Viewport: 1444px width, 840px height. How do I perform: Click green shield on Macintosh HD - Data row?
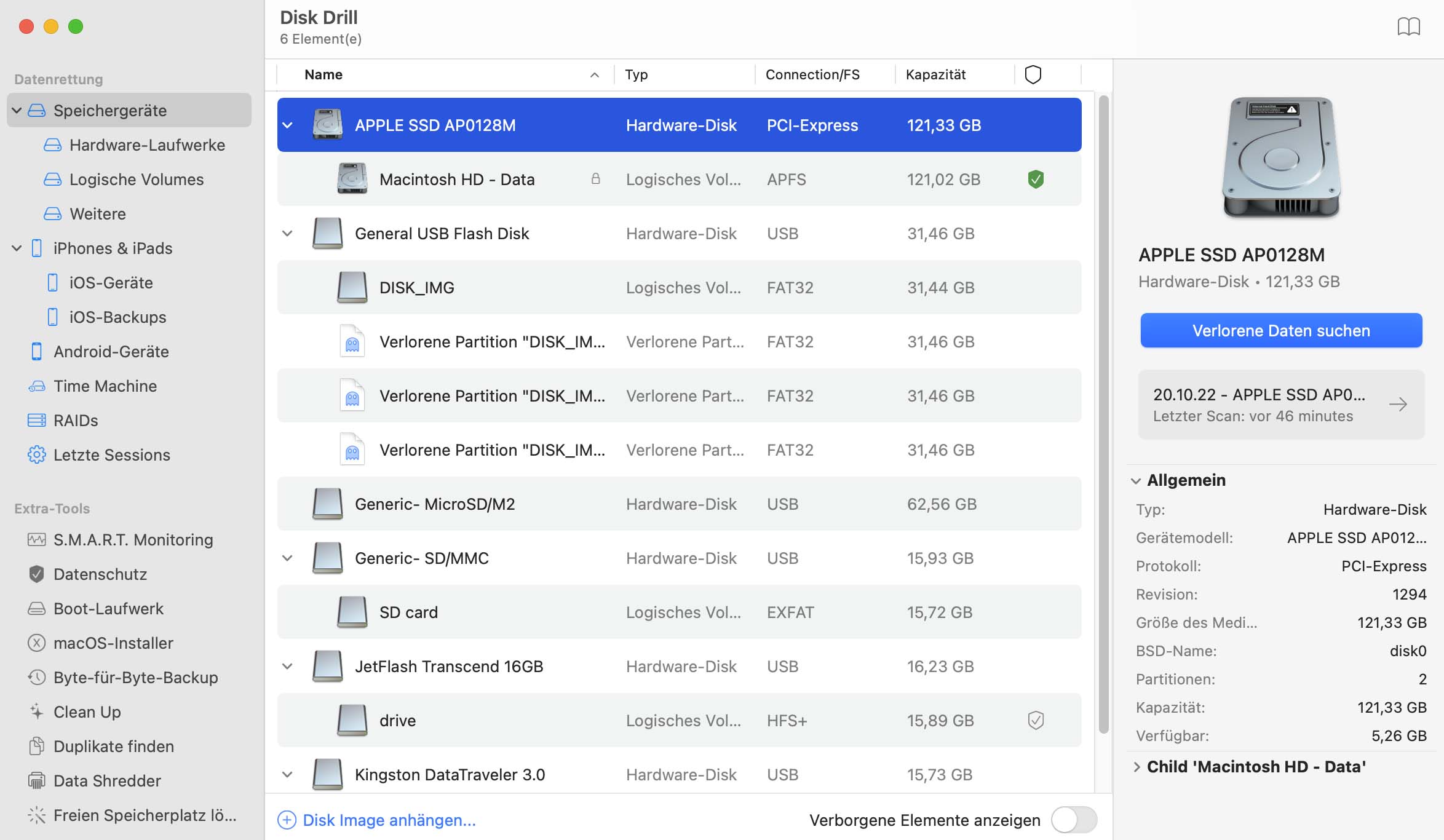click(1036, 180)
